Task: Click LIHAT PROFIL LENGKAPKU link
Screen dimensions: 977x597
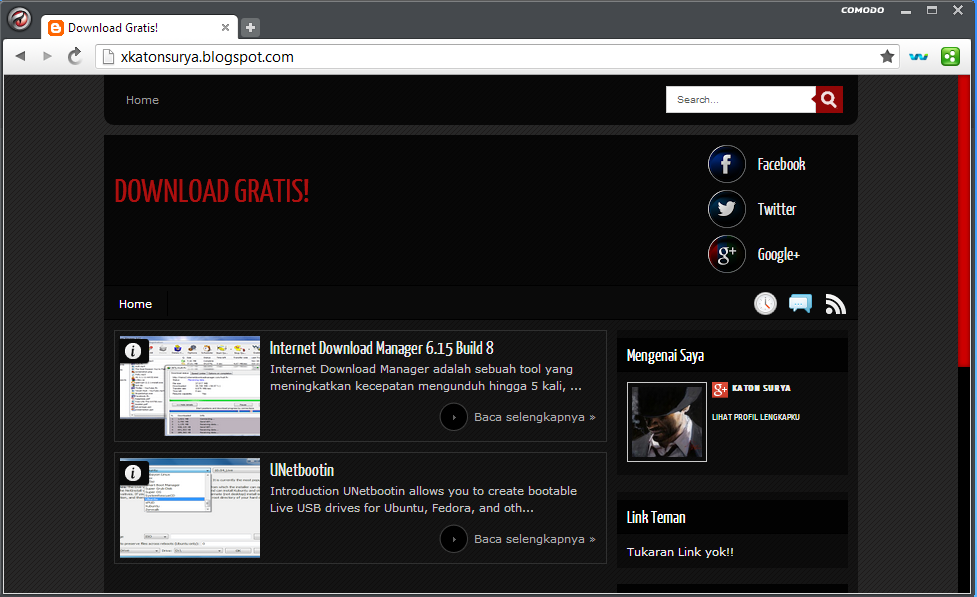Action: (756, 417)
